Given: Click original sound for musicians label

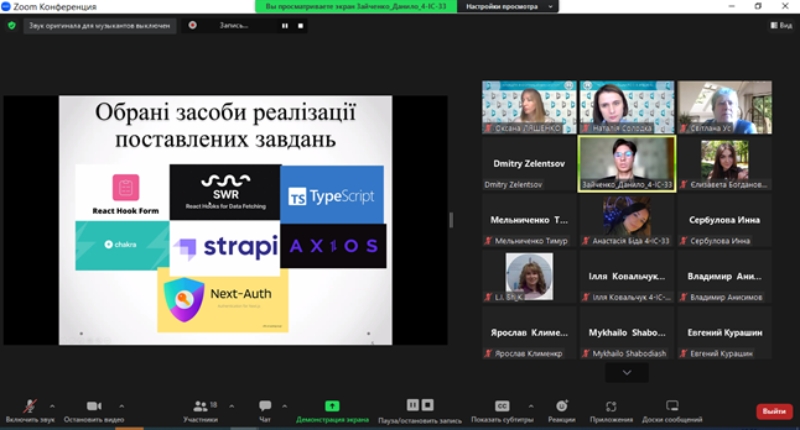Looking at the screenshot, I should (99, 26).
